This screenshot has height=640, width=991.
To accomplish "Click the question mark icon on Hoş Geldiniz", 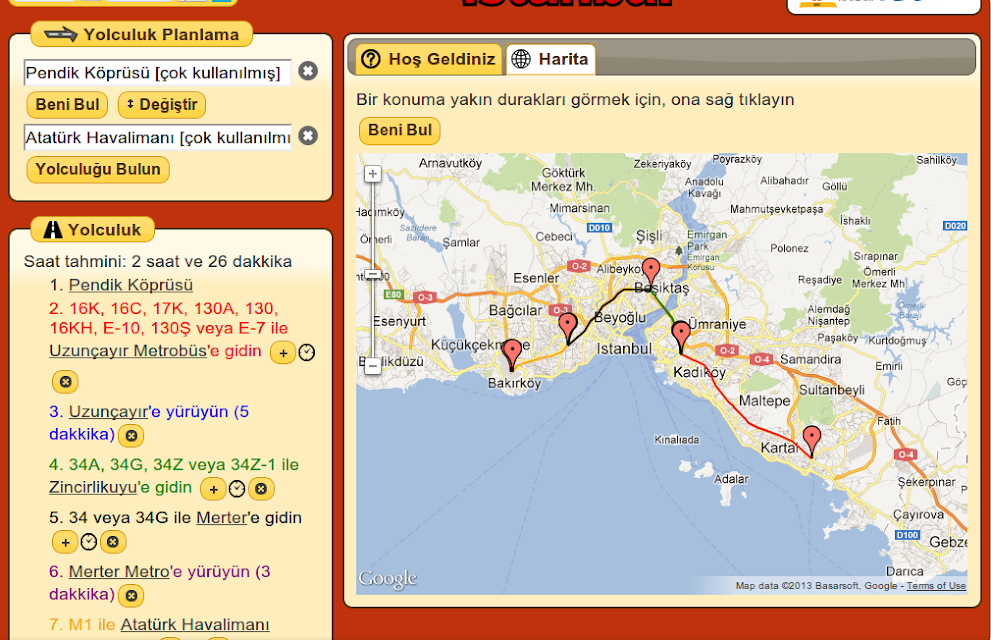I will [x=371, y=59].
